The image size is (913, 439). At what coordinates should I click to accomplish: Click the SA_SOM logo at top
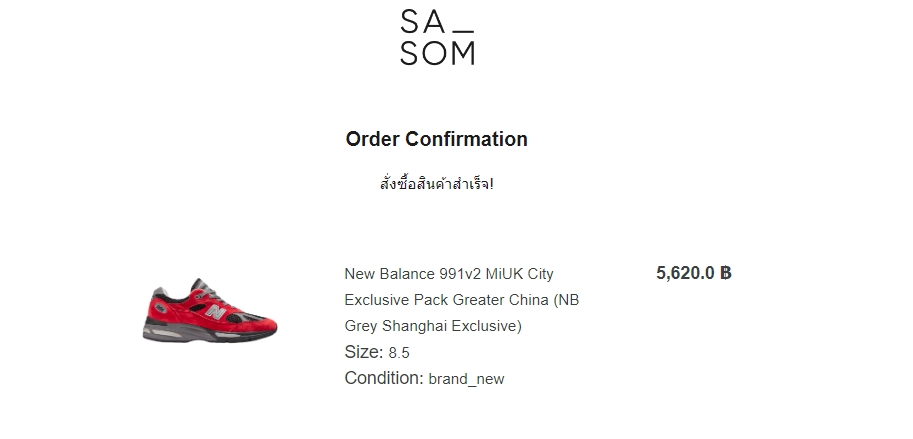[437, 37]
